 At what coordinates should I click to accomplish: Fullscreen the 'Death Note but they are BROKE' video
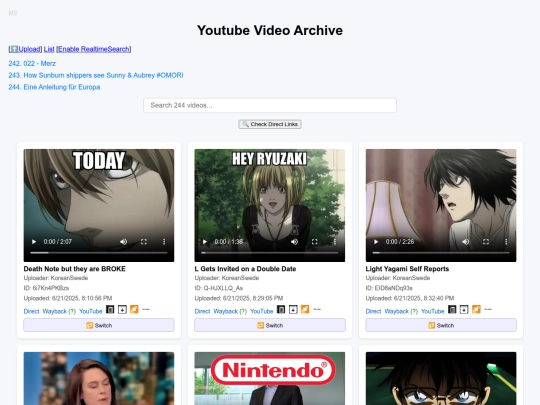click(x=144, y=242)
